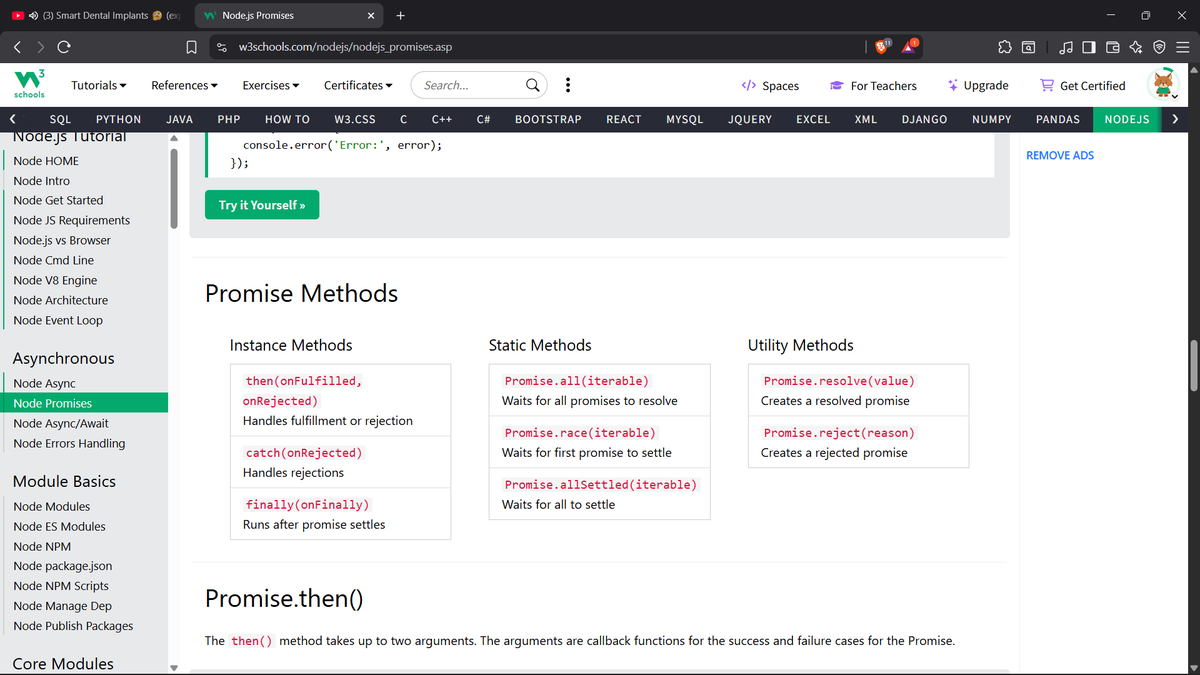Select NODEJS in the language bar
This screenshot has width=1200, height=675.
click(x=1126, y=119)
